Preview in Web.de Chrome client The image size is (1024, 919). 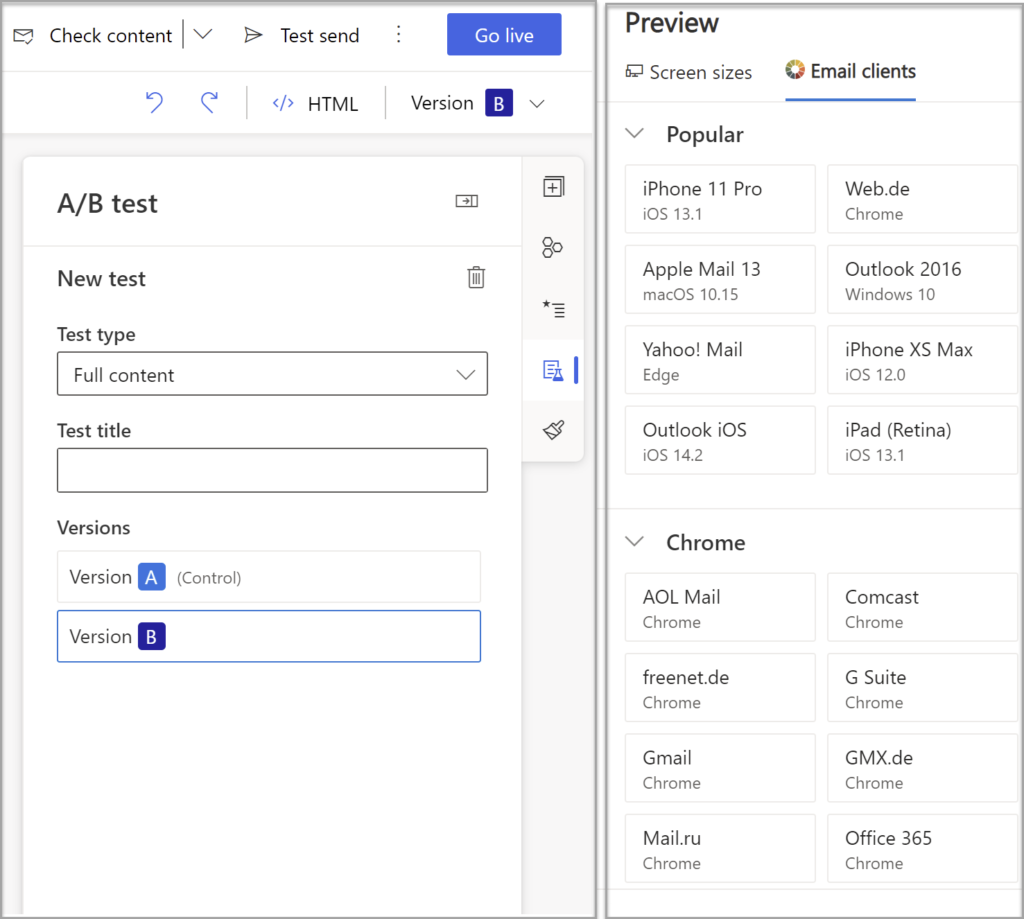(x=923, y=199)
